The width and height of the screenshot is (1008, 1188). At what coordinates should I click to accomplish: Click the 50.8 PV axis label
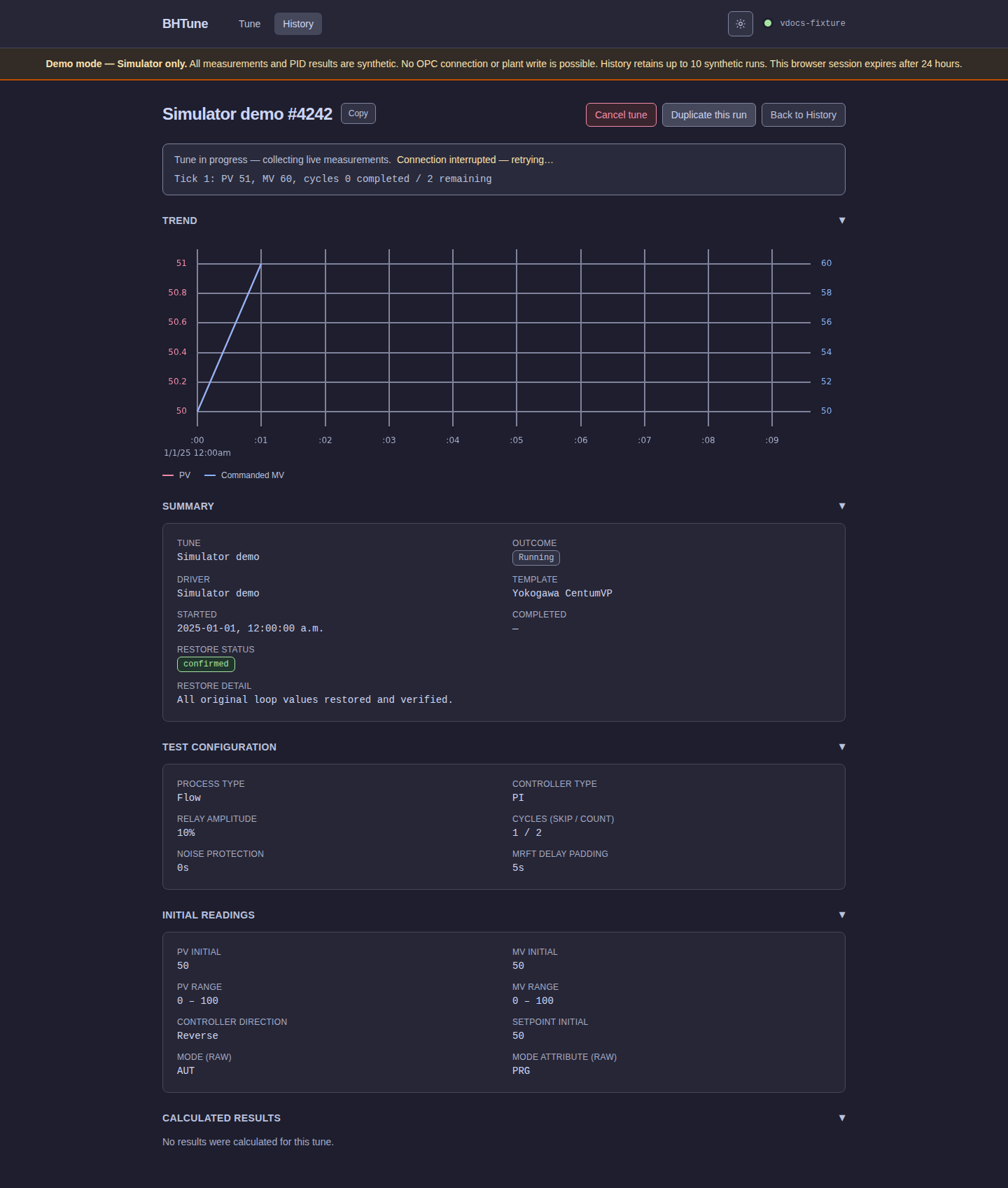(177, 293)
